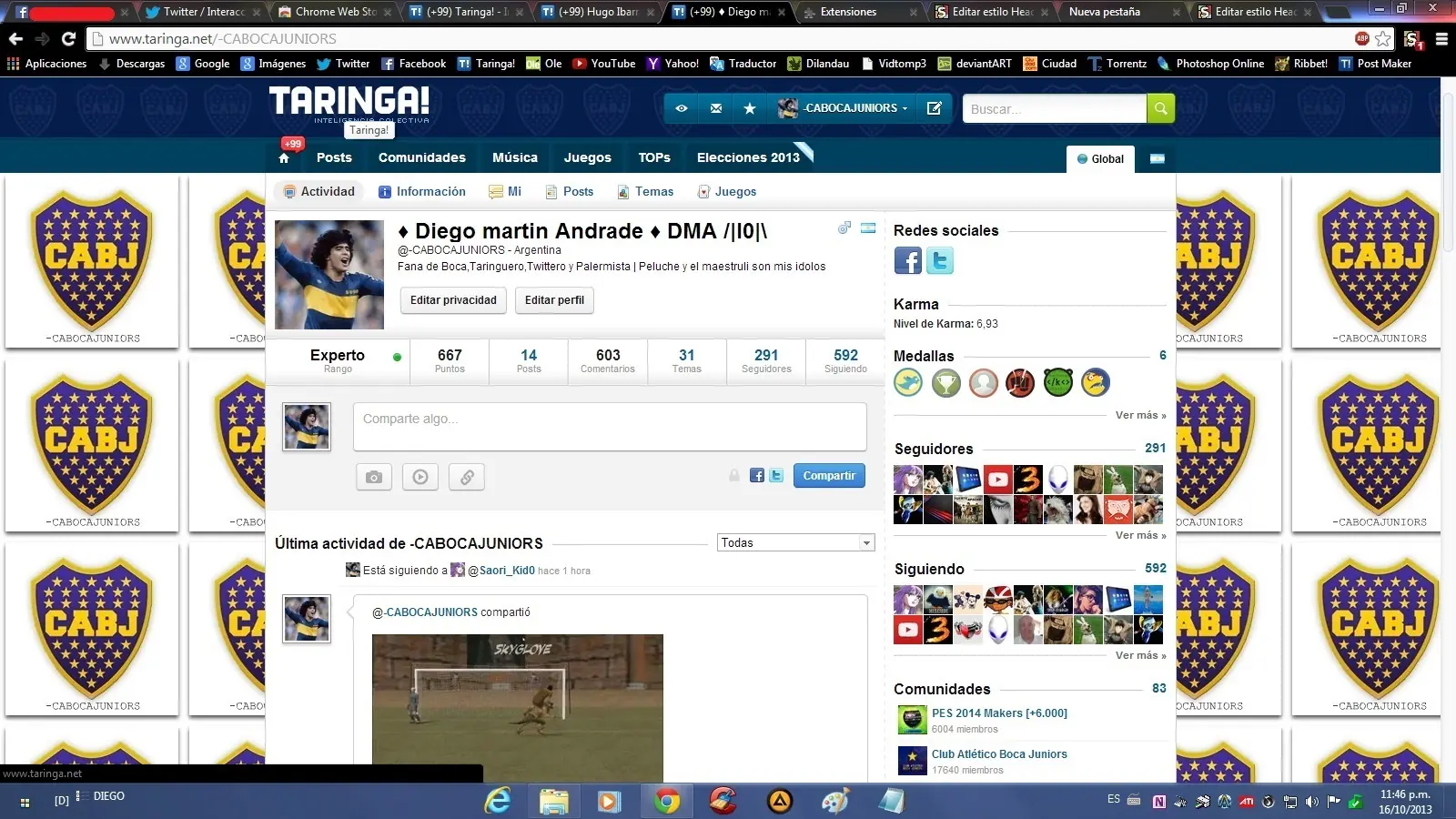Open the Música navigation item
This screenshot has height=819, width=1456.
[x=515, y=157]
